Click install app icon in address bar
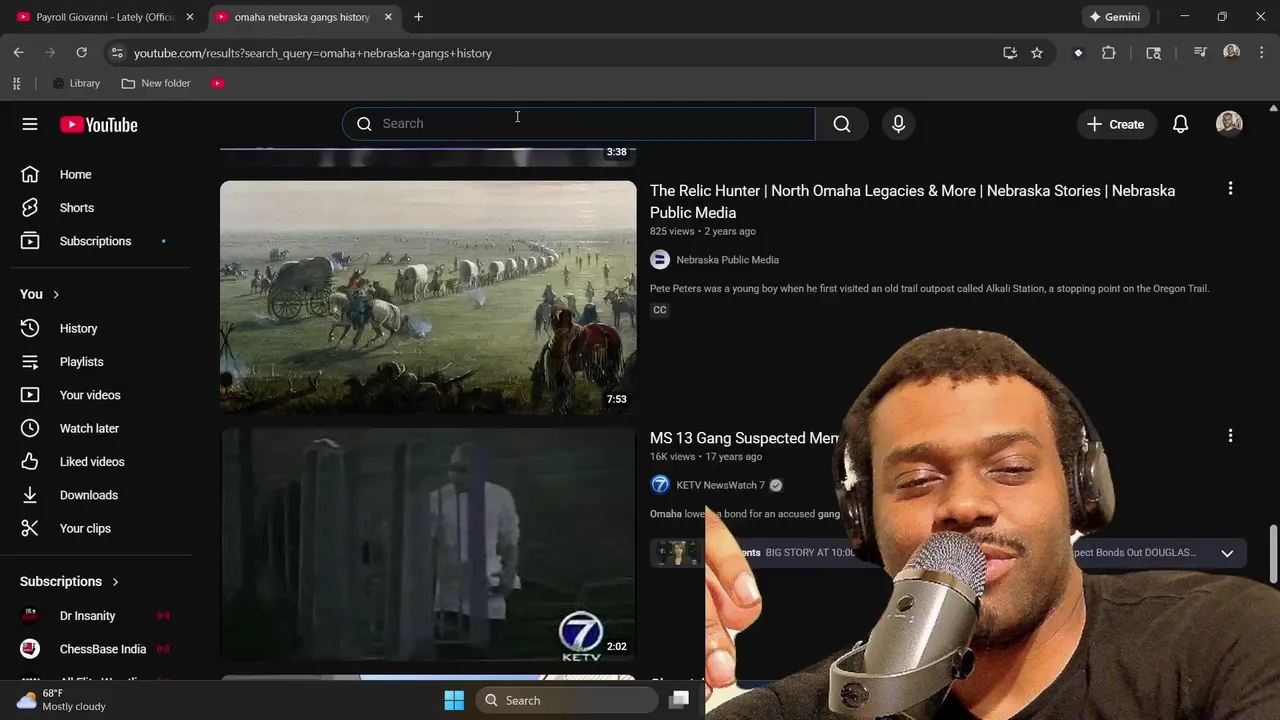The height and width of the screenshot is (720, 1280). (x=1010, y=53)
